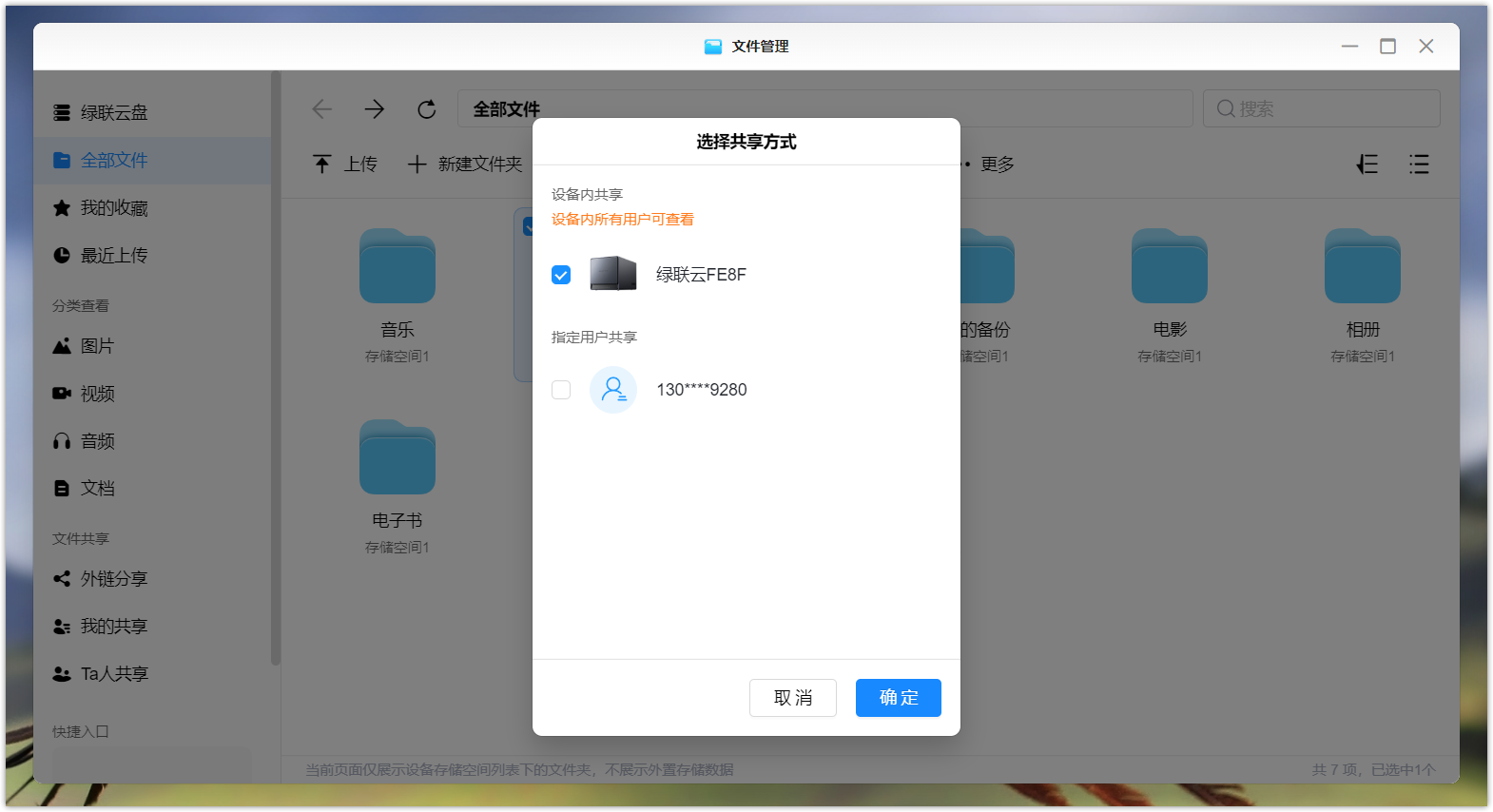This screenshot has width=1493, height=812.
Task: Check the 130****9280 user checkbox
Action: (x=561, y=390)
